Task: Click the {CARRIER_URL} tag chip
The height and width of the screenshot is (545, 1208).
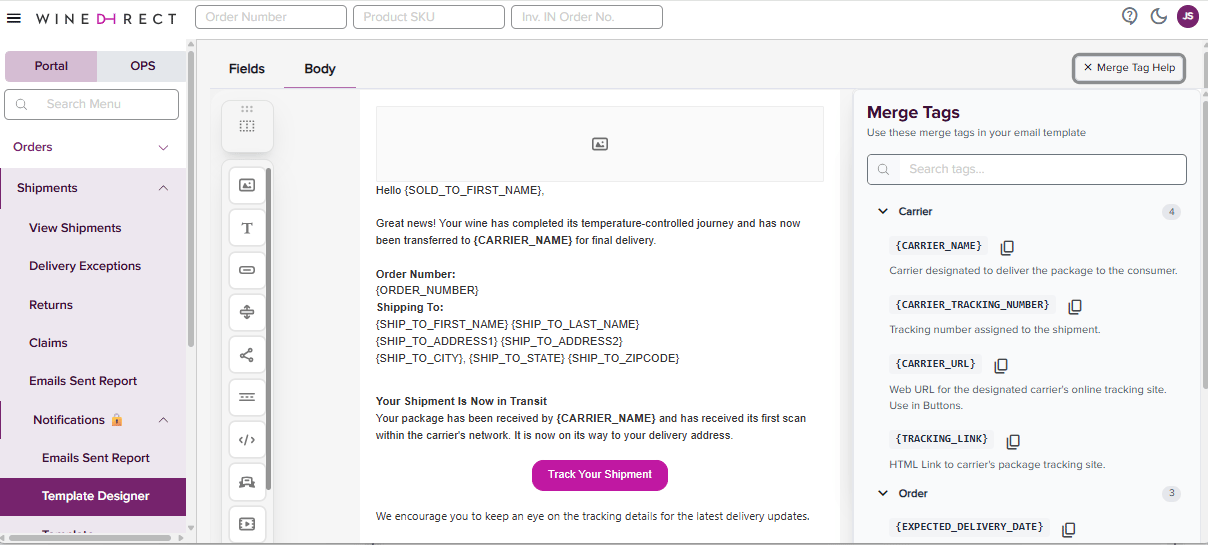Action: coord(936,364)
